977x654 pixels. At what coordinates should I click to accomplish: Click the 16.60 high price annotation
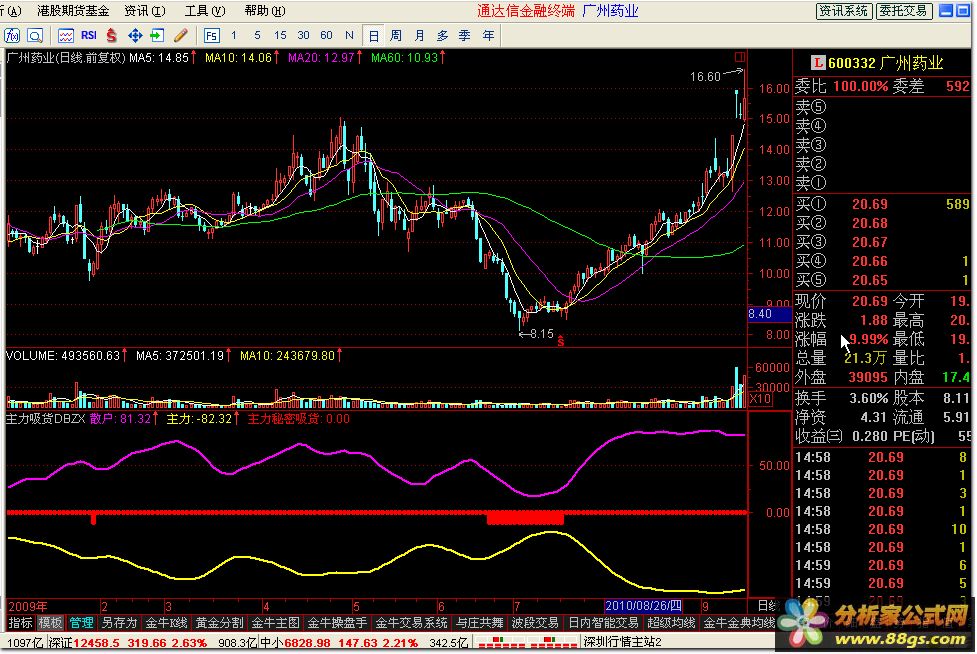coord(705,77)
